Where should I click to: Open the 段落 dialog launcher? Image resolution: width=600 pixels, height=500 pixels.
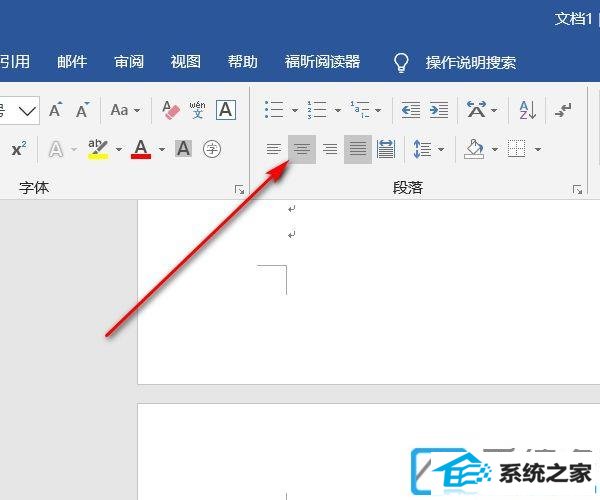[577, 189]
